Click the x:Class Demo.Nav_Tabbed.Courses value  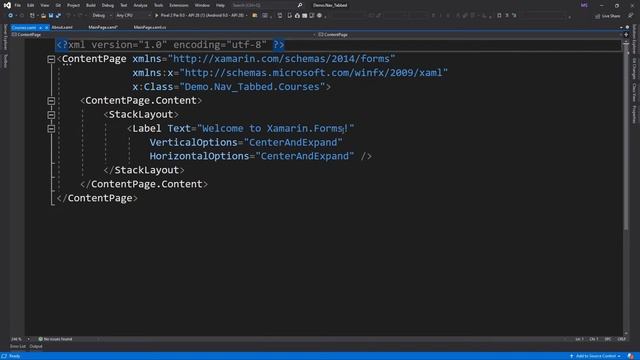coord(252,87)
